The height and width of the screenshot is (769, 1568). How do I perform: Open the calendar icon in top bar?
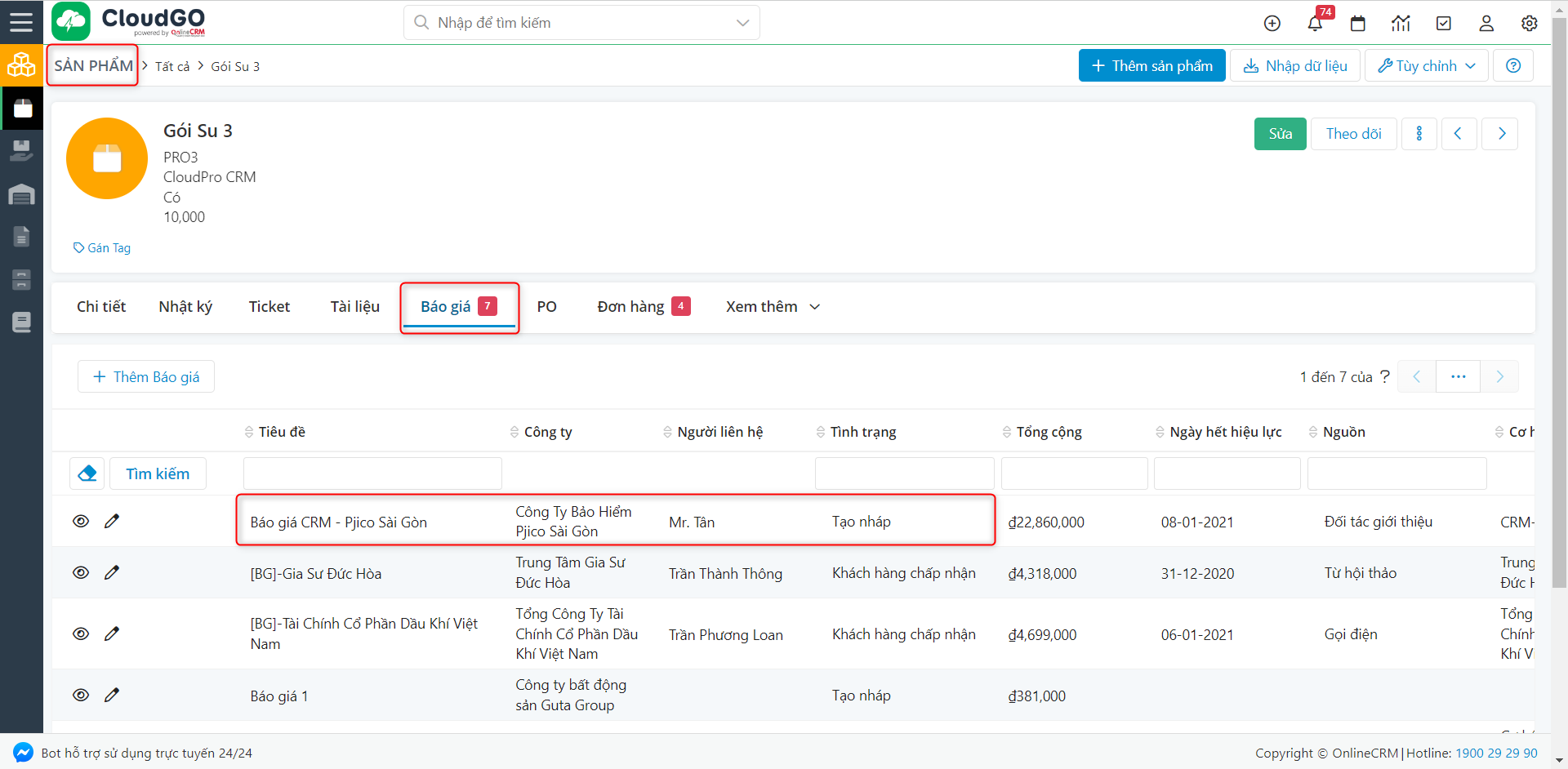pos(1358,24)
